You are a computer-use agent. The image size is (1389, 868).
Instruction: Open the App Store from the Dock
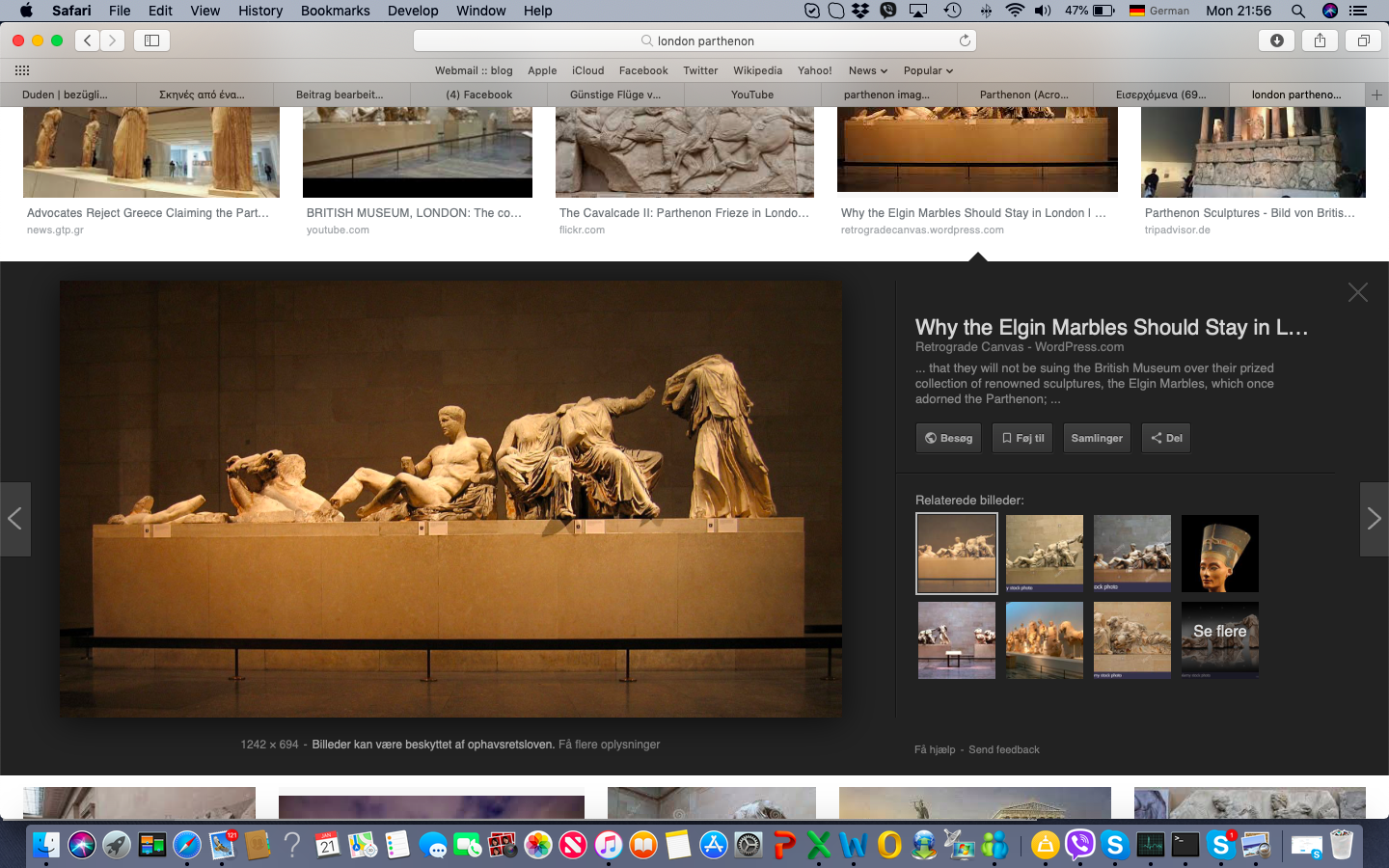pos(713,845)
